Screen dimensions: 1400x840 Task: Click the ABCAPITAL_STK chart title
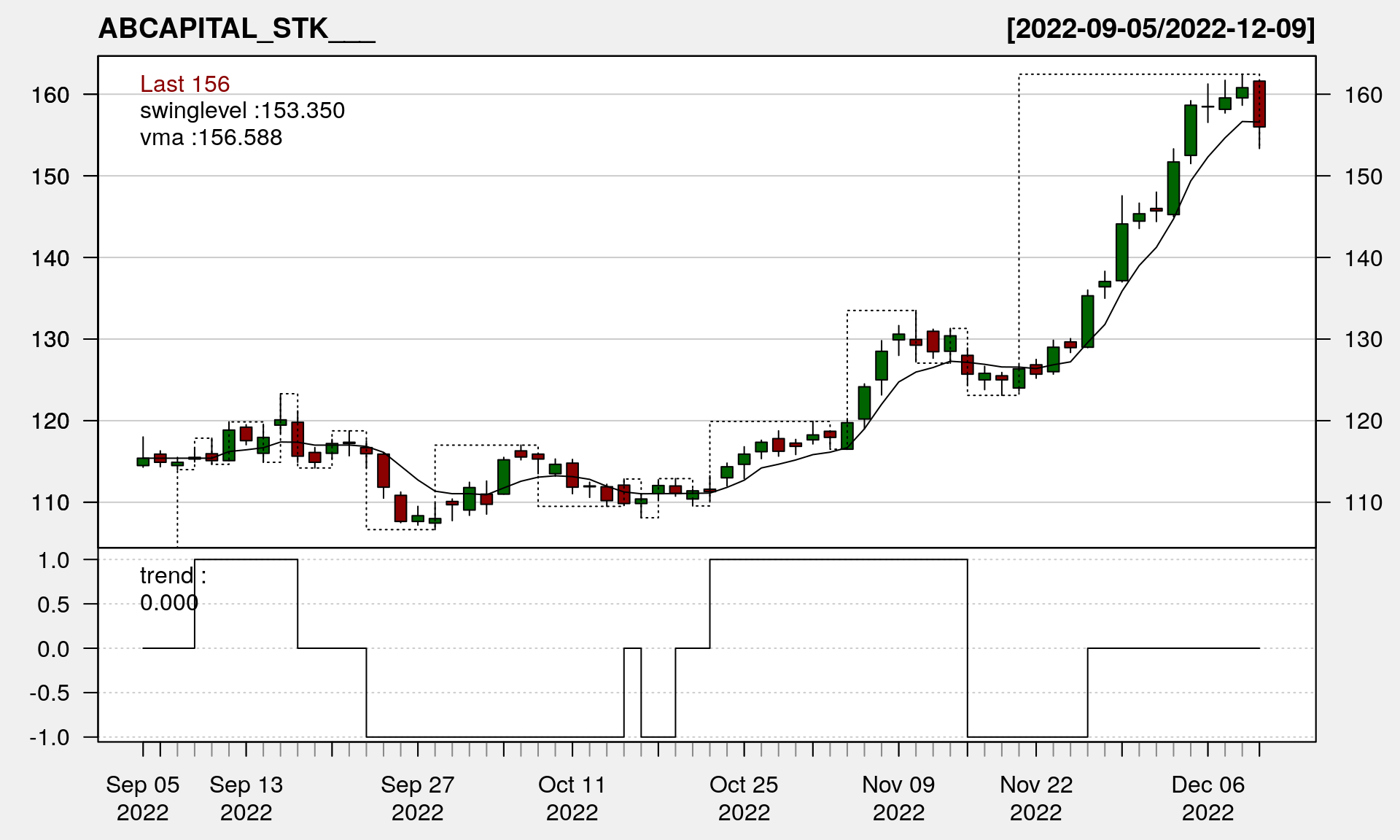point(236,29)
